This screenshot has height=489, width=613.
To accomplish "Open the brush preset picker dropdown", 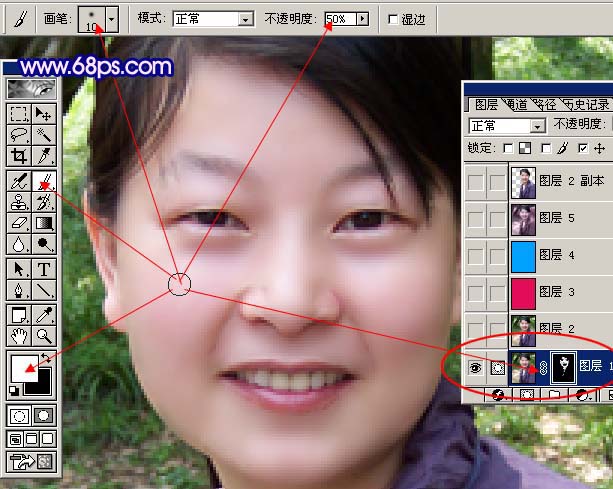I will click(112, 19).
